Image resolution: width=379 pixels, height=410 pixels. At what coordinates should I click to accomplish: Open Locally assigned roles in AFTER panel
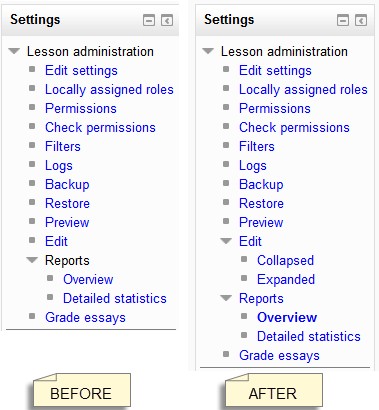coord(303,90)
